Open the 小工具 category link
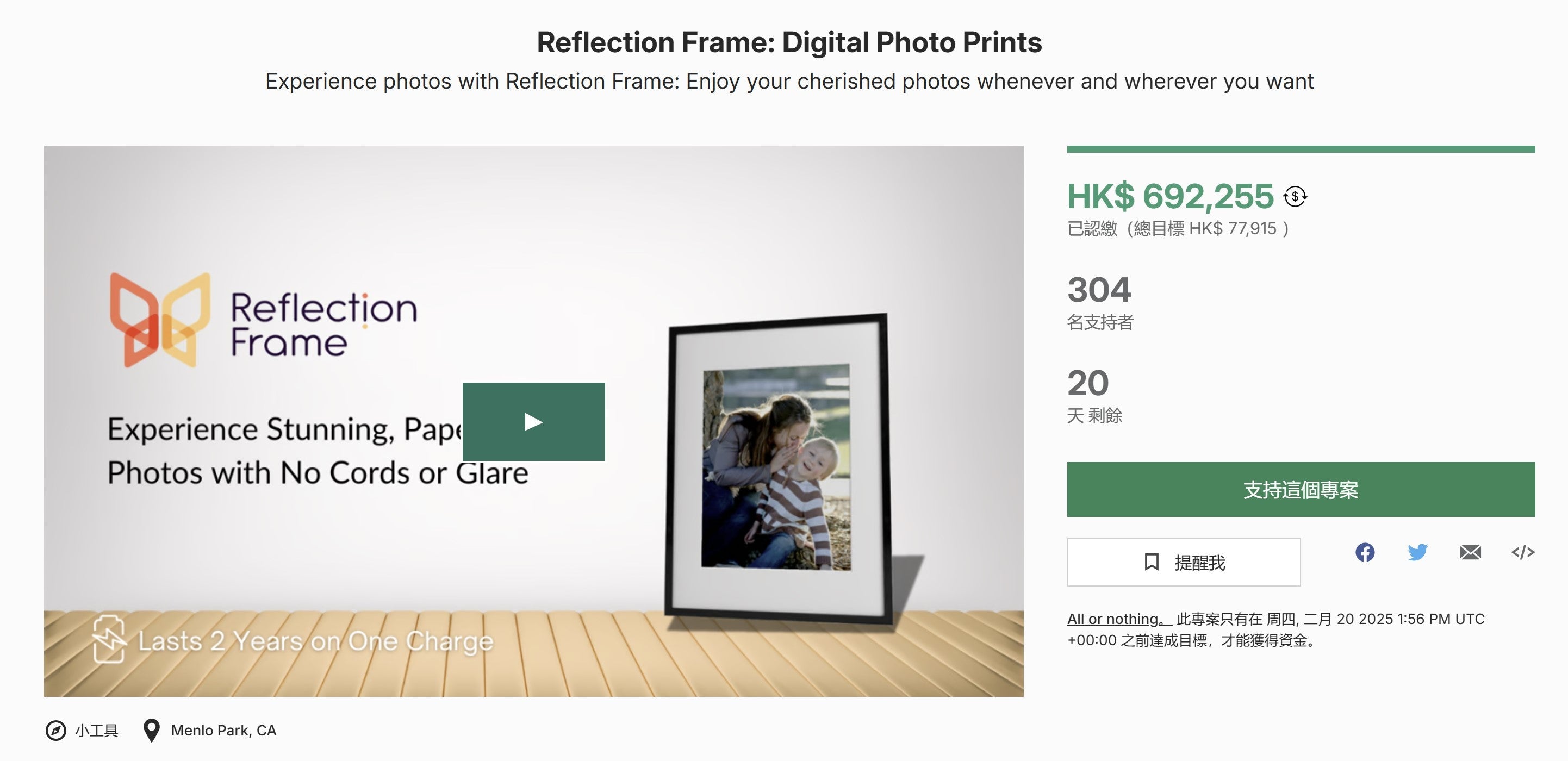This screenshot has height=761, width=1568. tap(97, 730)
